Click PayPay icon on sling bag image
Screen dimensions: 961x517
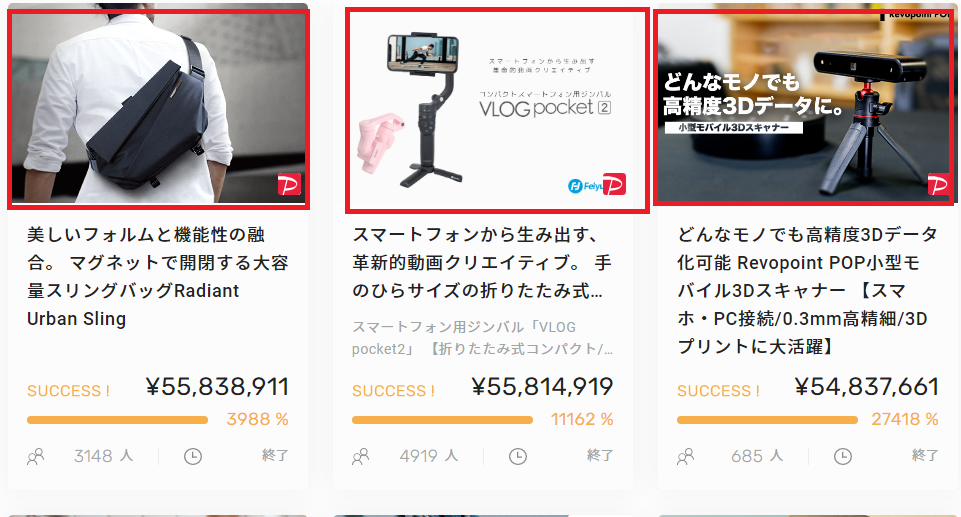(x=289, y=184)
